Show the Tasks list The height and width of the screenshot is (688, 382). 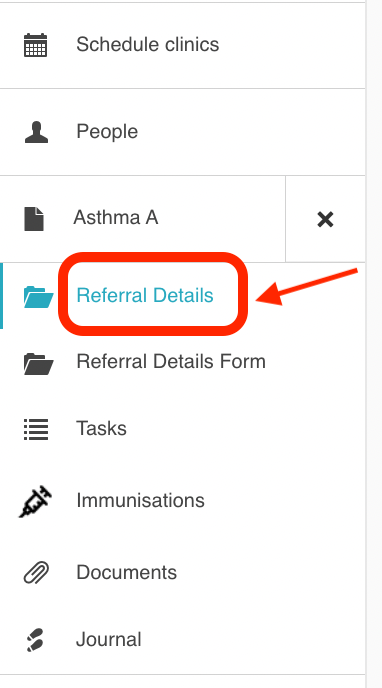coord(101,428)
